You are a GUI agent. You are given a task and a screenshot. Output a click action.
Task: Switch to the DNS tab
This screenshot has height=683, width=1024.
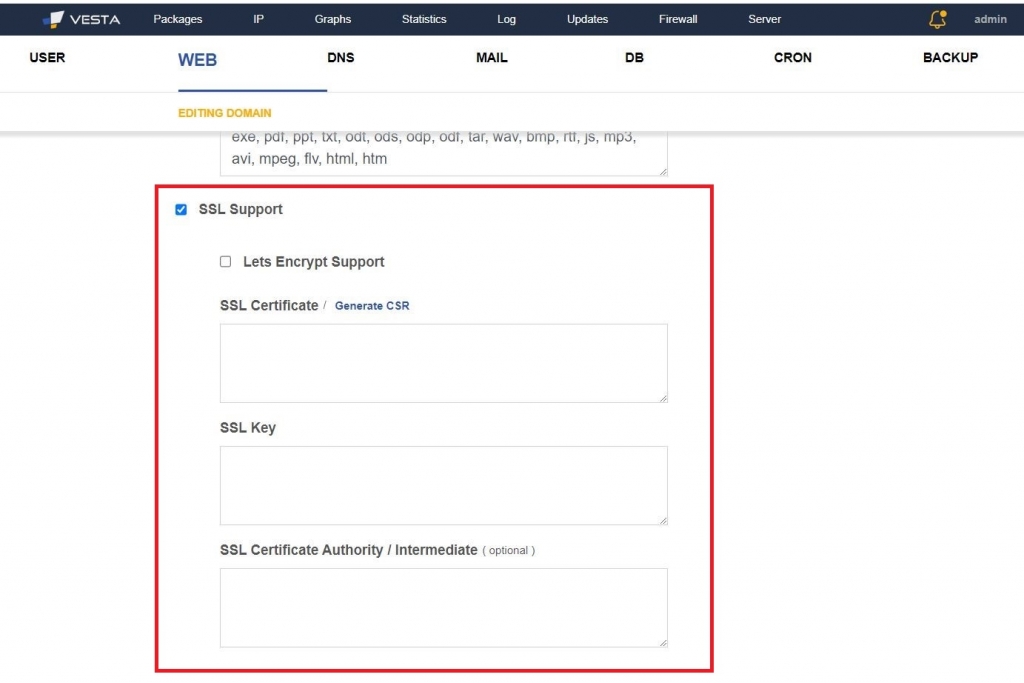click(x=340, y=57)
